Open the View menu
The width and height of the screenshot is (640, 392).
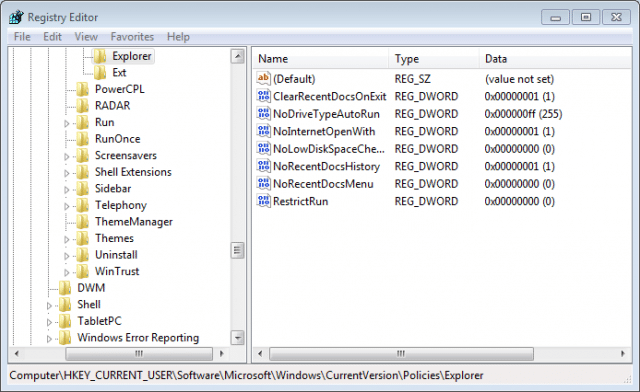click(x=86, y=37)
